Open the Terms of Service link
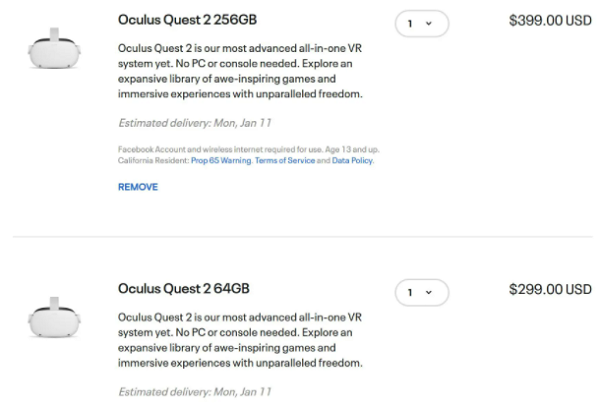The height and width of the screenshot is (404, 600). (285, 160)
